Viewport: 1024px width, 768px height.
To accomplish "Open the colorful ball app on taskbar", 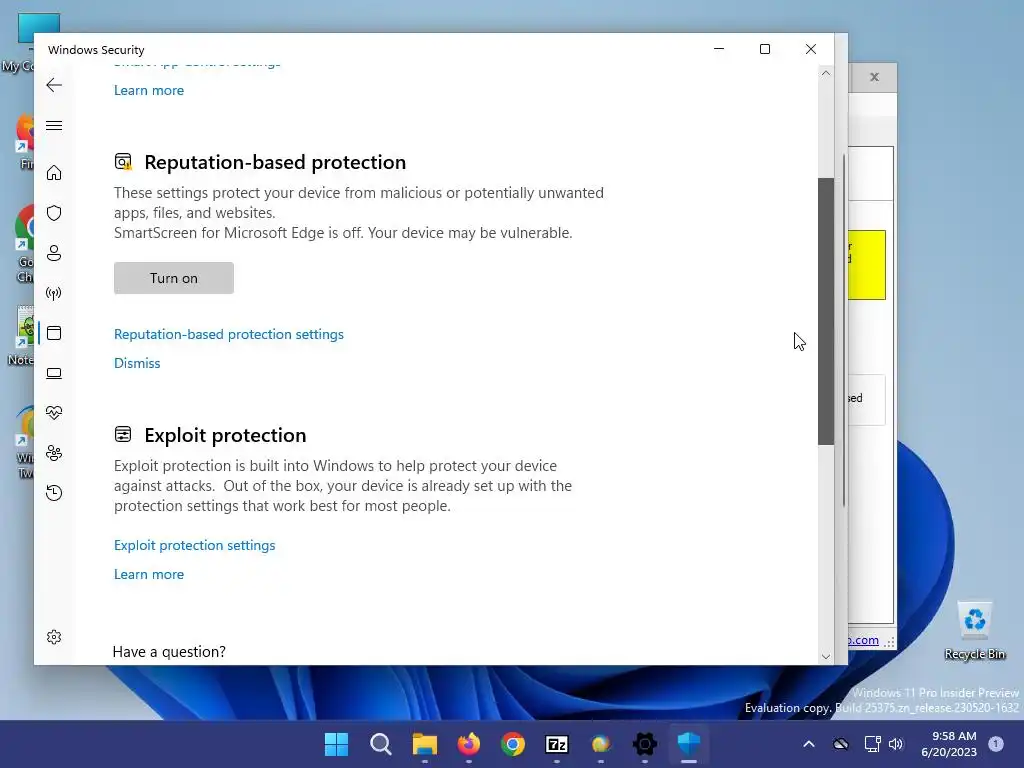I will click(x=601, y=744).
